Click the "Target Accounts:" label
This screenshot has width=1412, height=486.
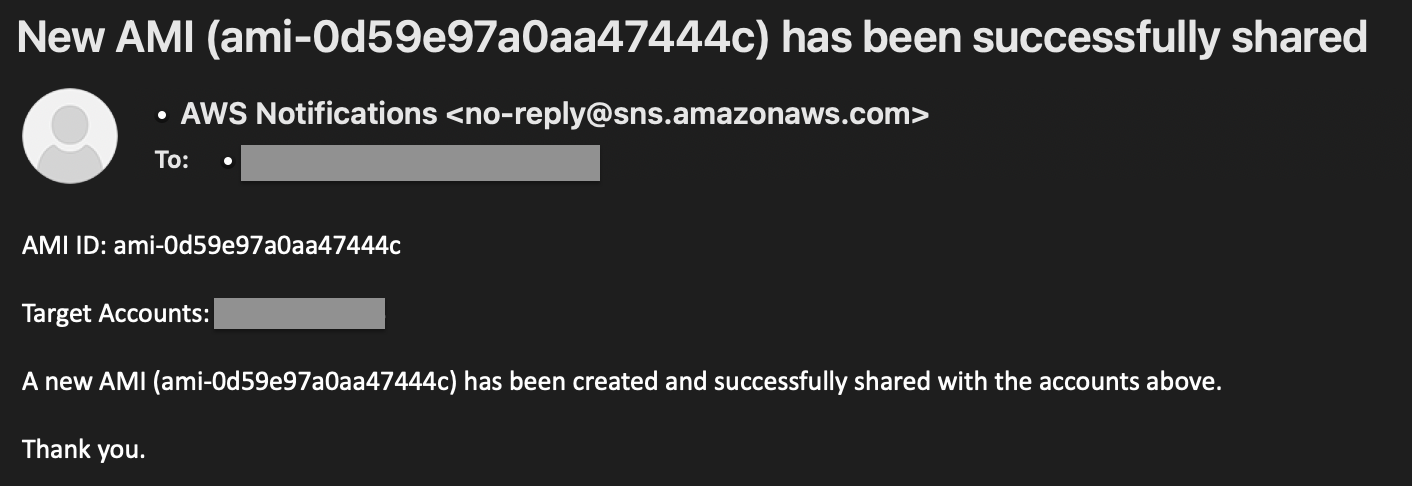(x=115, y=314)
